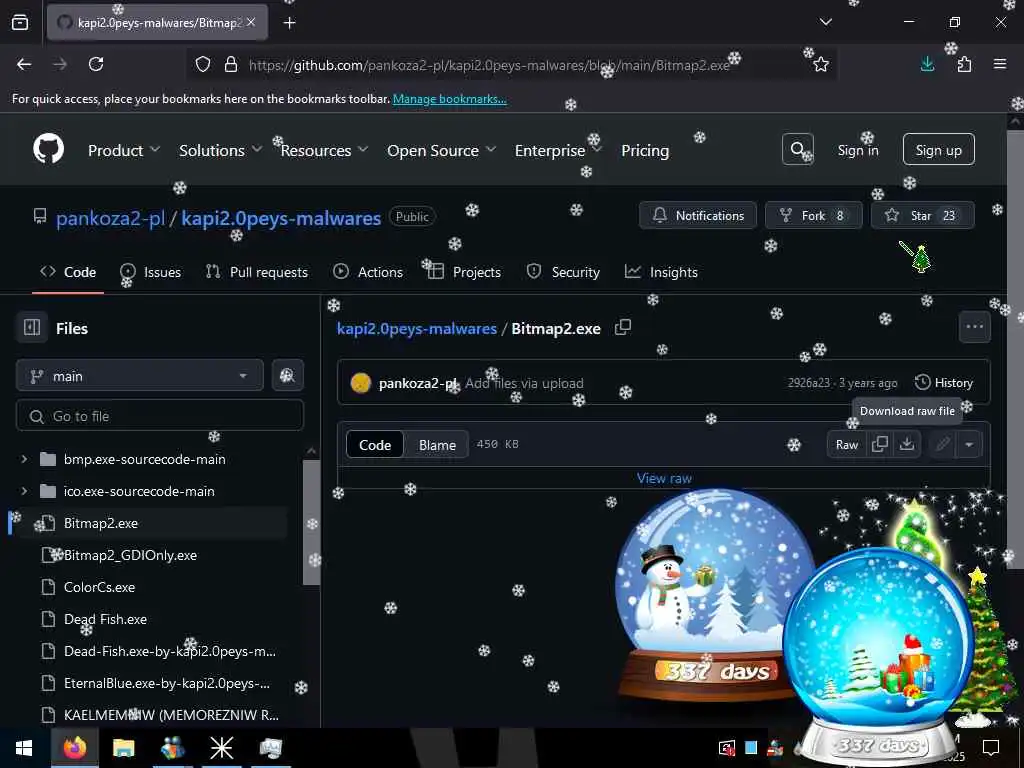Click file tree vertical scrollbar
The height and width of the screenshot is (768, 1024).
312,520
